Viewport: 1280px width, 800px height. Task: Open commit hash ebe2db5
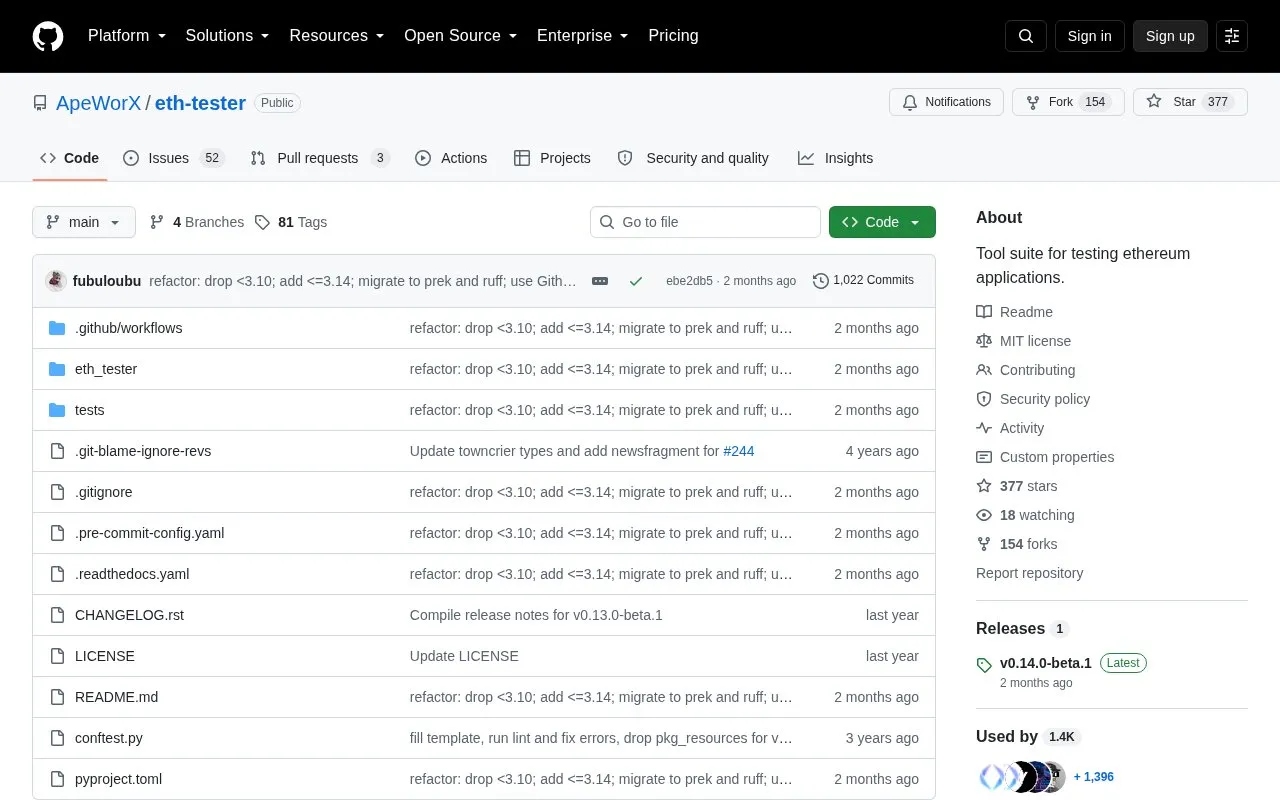pyautogui.click(x=689, y=281)
